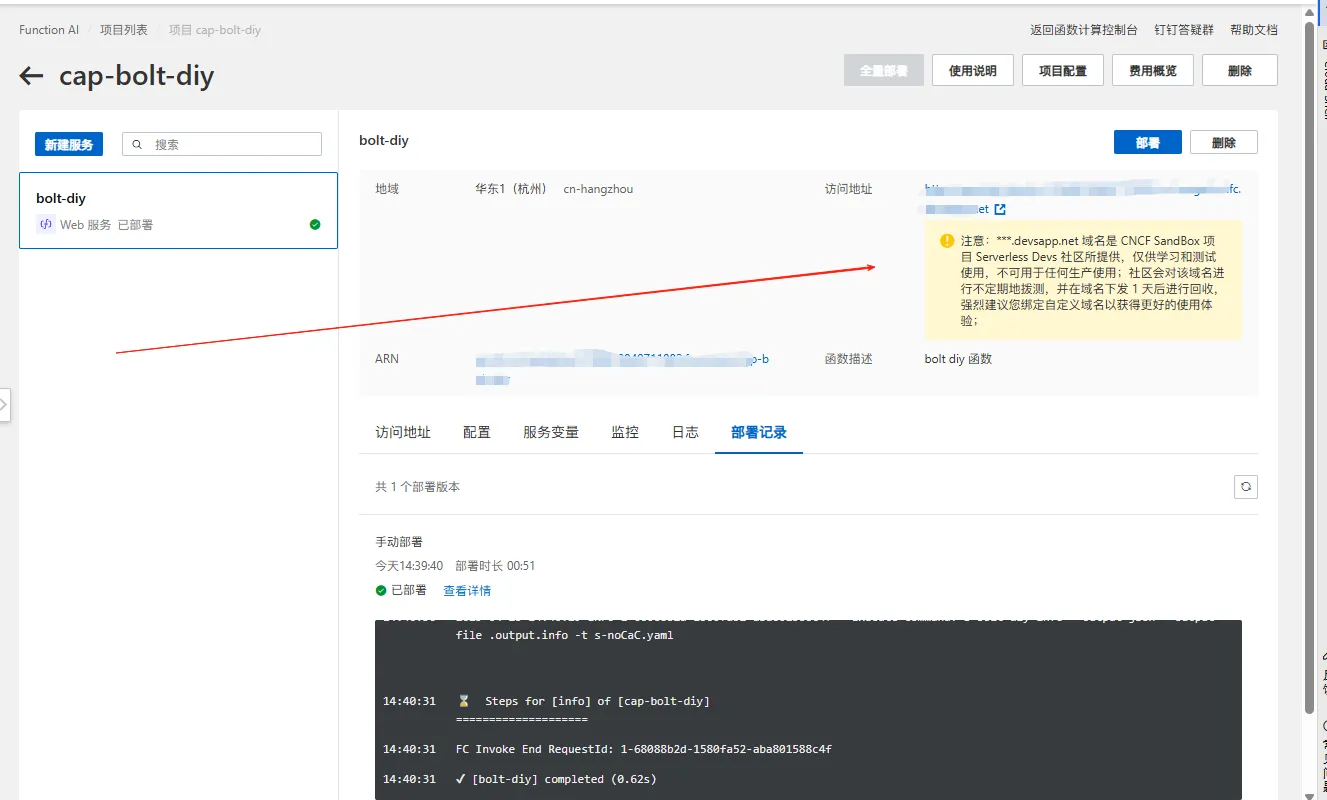
Task: View 费用概览
Action: pyautogui.click(x=1153, y=71)
